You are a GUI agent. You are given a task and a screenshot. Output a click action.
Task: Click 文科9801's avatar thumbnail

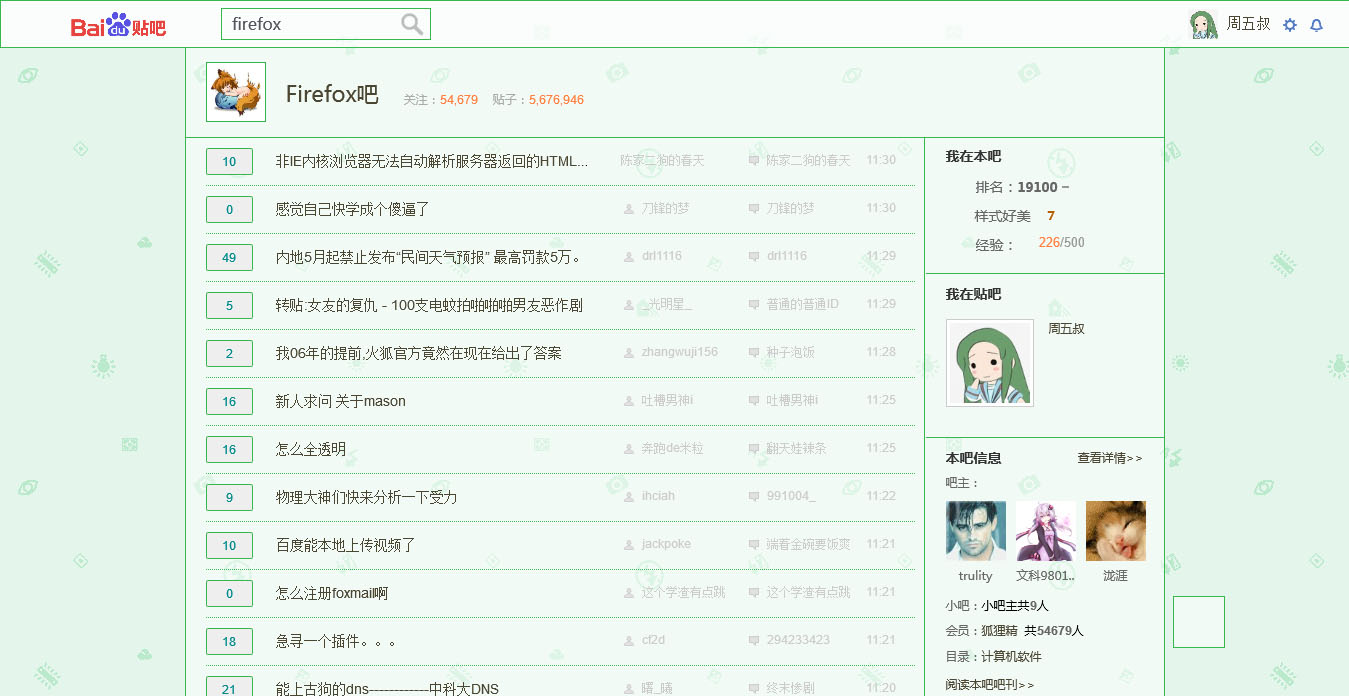pyautogui.click(x=1045, y=530)
